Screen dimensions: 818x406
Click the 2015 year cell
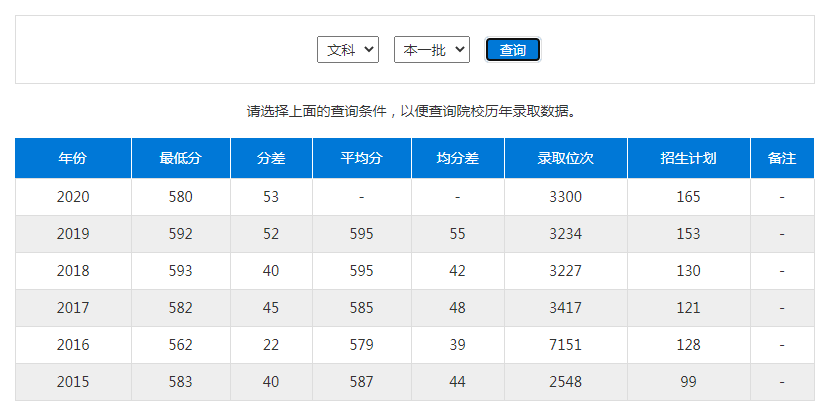click(x=73, y=382)
